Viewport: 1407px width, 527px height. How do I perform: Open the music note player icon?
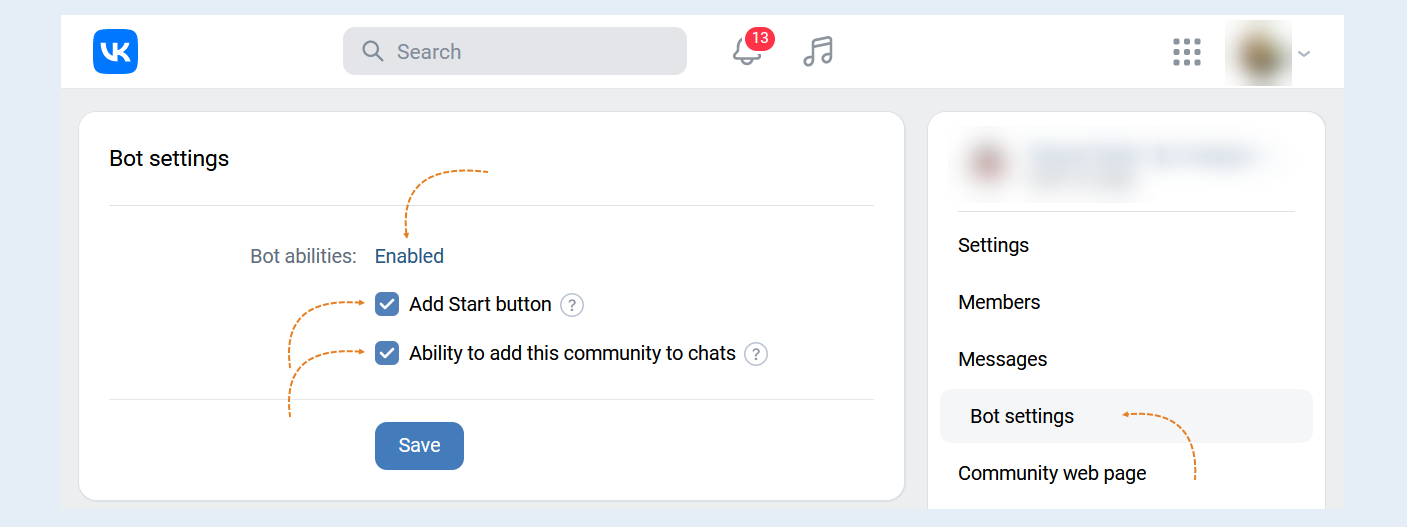pos(818,51)
